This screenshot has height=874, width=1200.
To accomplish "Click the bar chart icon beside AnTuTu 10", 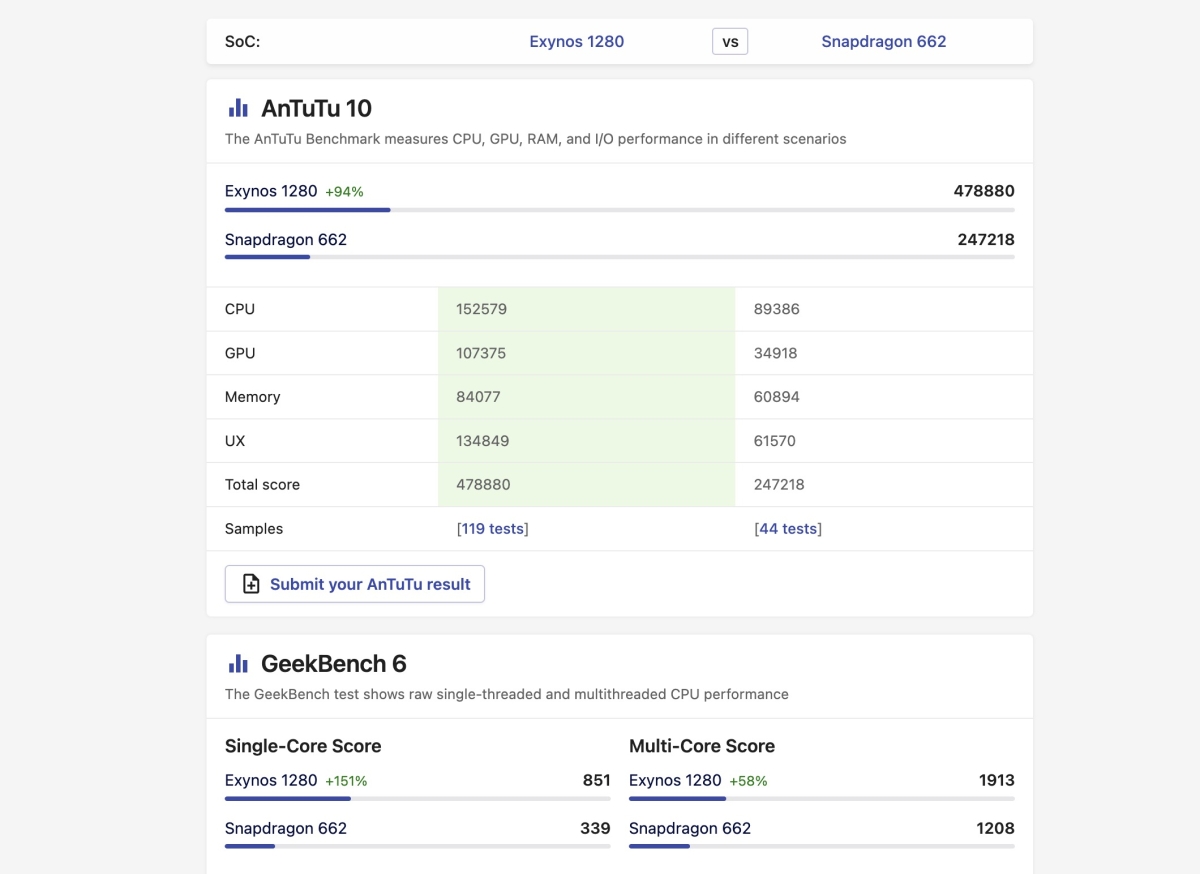I will [238, 108].
